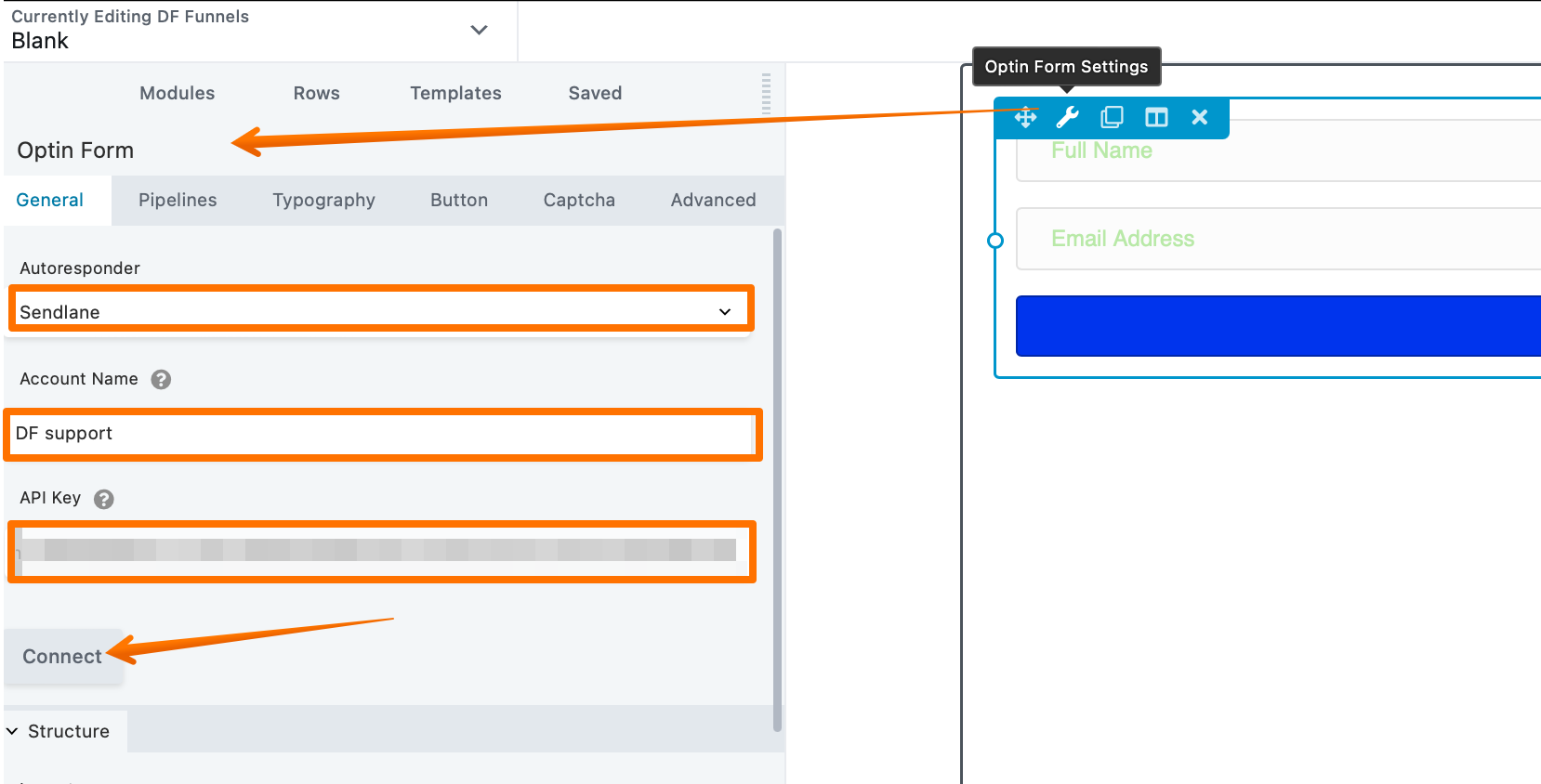This screenshot has height=784, width=1541.
Task: Open module settings with the wrench icon
Action: (1068, 117)
